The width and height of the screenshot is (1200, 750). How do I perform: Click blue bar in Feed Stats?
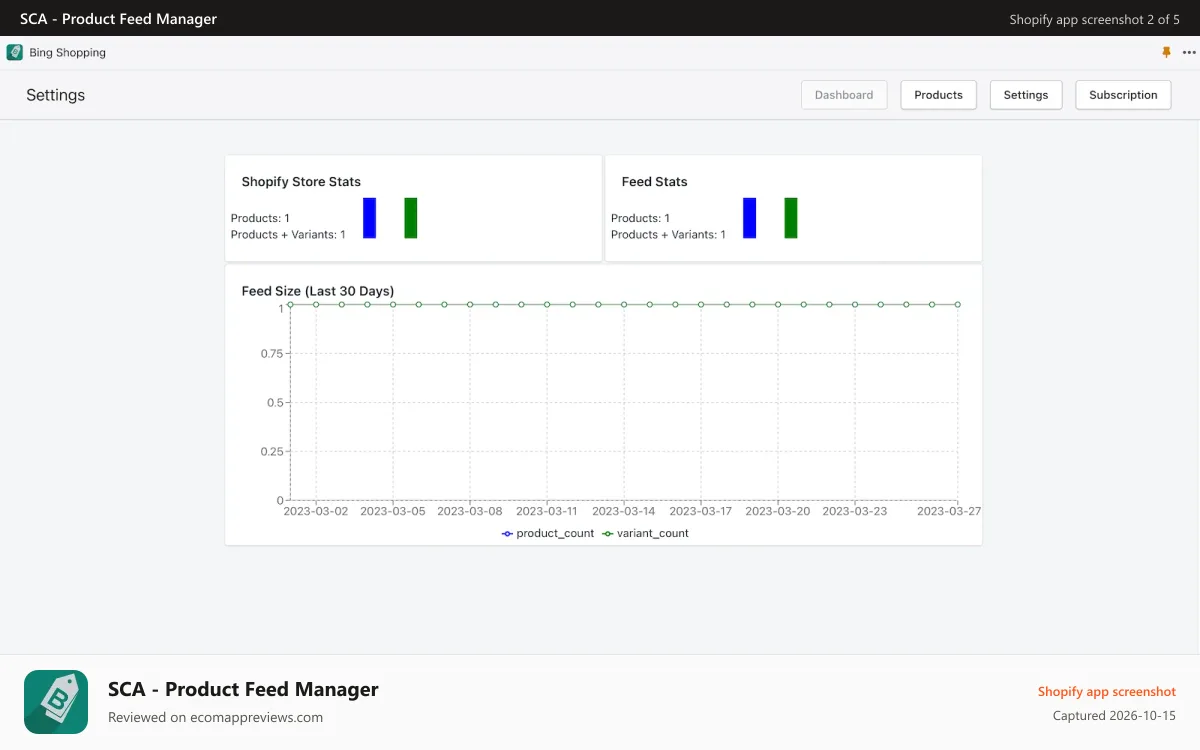pyautogui.click(x=749, y=218)
